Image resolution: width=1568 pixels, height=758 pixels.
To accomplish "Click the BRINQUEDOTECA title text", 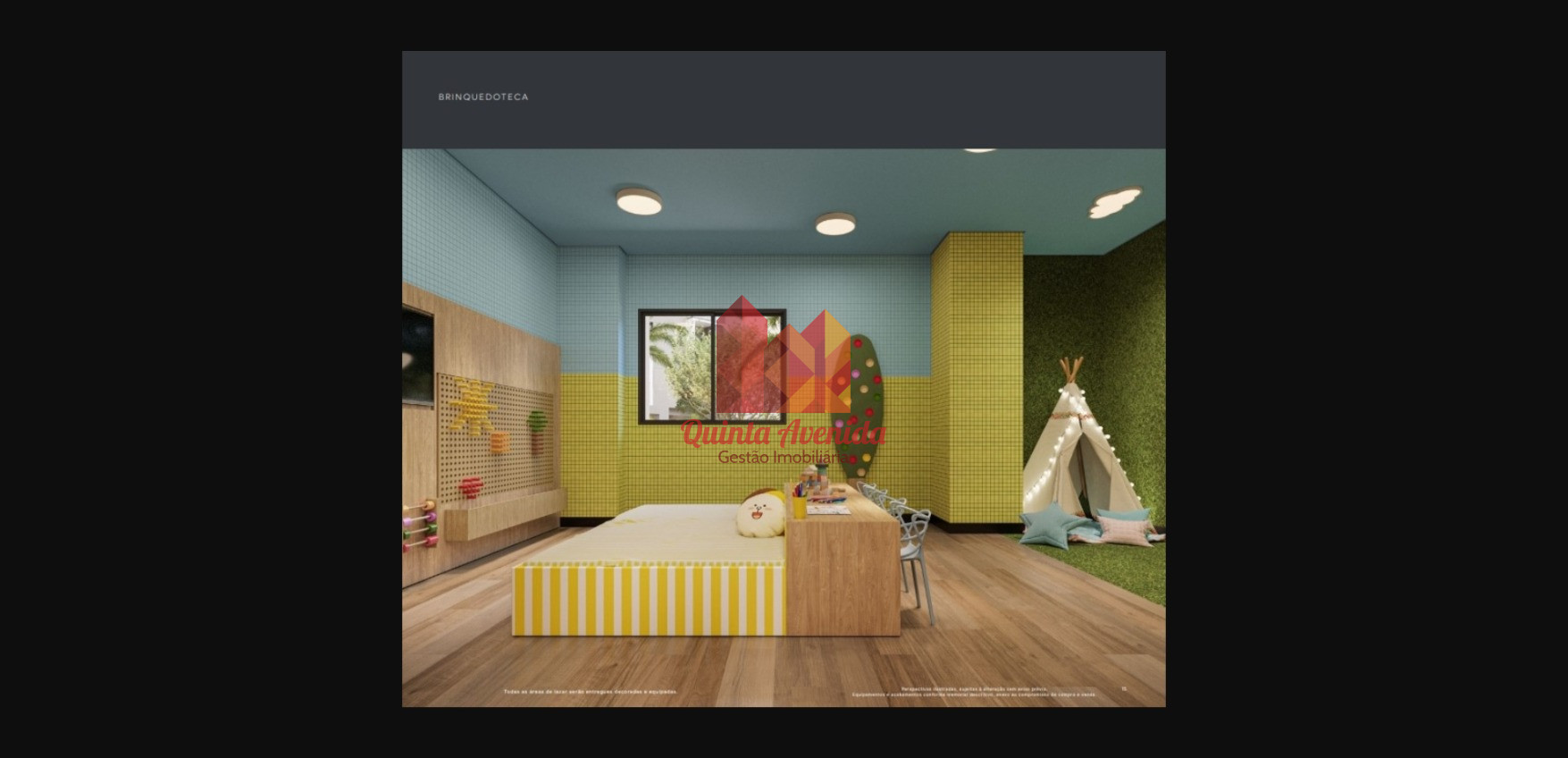I will [x=482, y=97].
